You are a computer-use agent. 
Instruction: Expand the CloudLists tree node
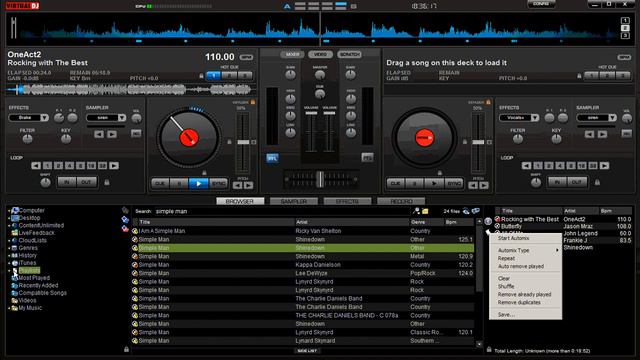click(x=9, y=240)
